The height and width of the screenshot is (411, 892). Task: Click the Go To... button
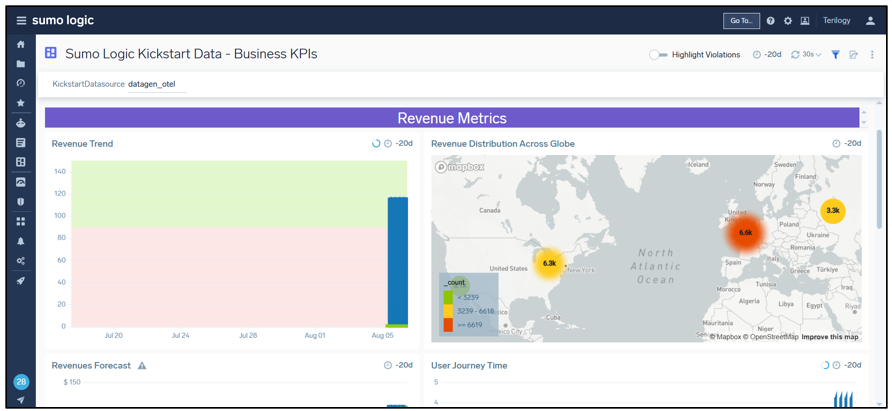point(741,21)
